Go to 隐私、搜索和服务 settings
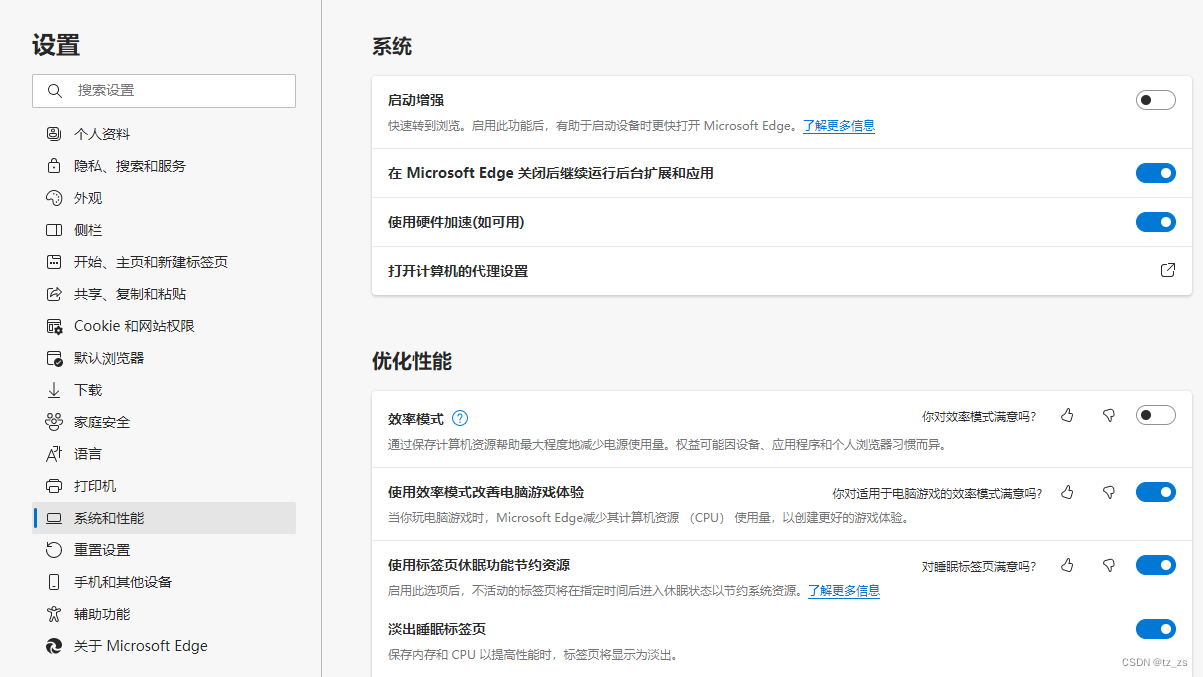Screen dimensions: 1203x677 pos(164,166)
